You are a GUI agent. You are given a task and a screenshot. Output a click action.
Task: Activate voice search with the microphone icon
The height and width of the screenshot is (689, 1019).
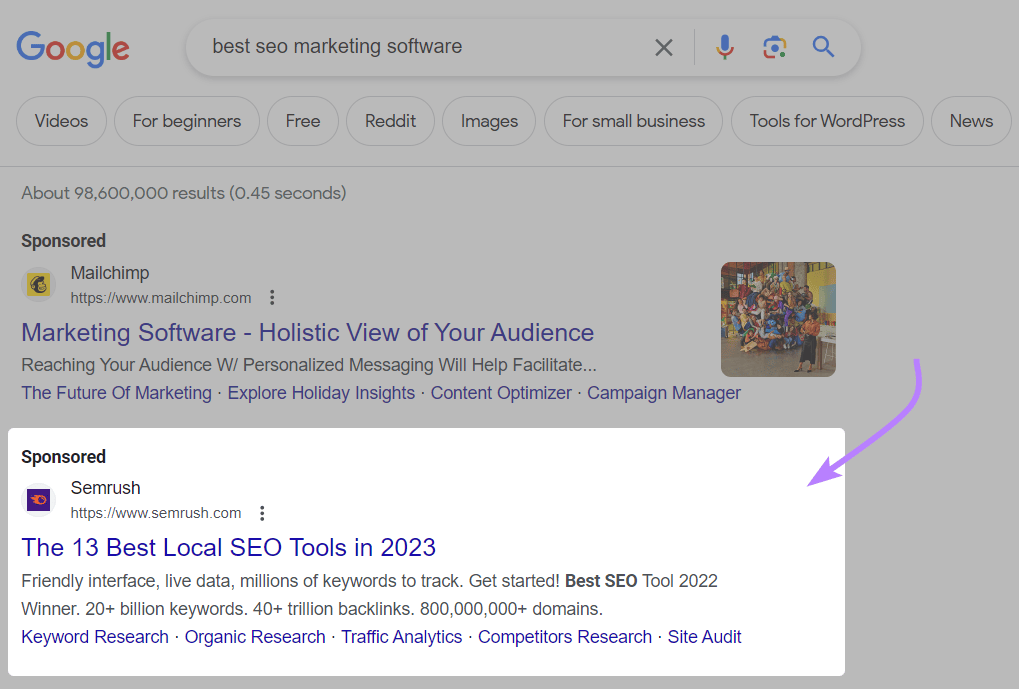pyautogui.click(x=723, y=46)
